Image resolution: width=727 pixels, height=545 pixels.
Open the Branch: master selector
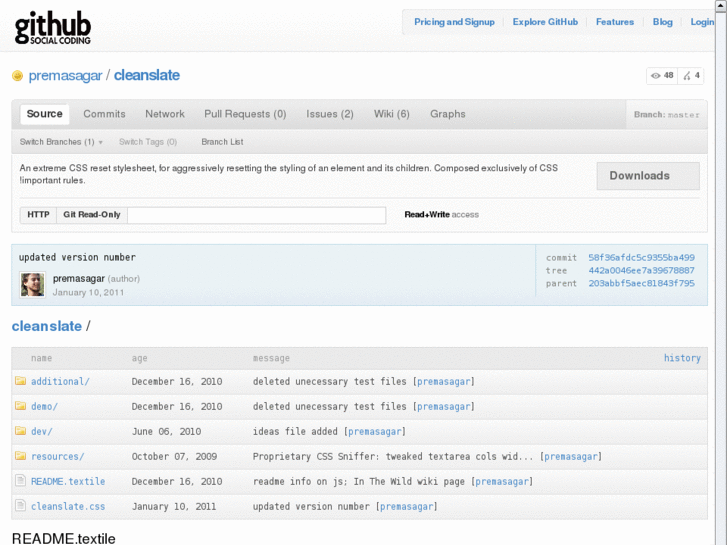coord(666,115)
